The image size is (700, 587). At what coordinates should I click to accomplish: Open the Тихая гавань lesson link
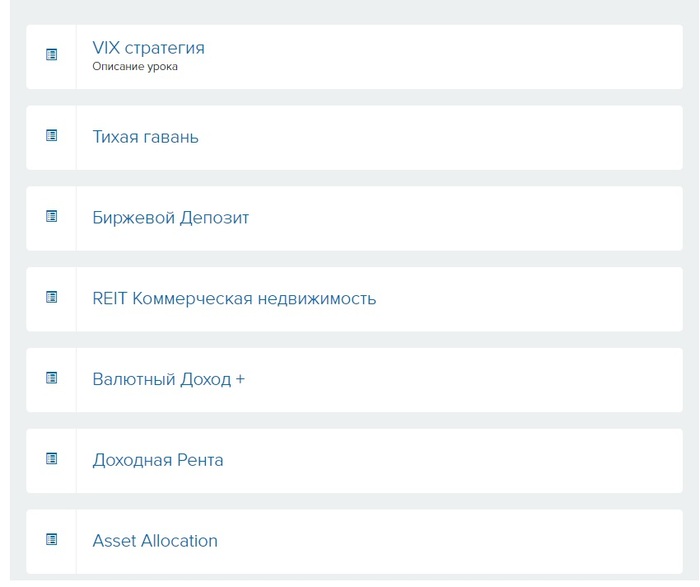pyautogui.click(x=146, y=137)
